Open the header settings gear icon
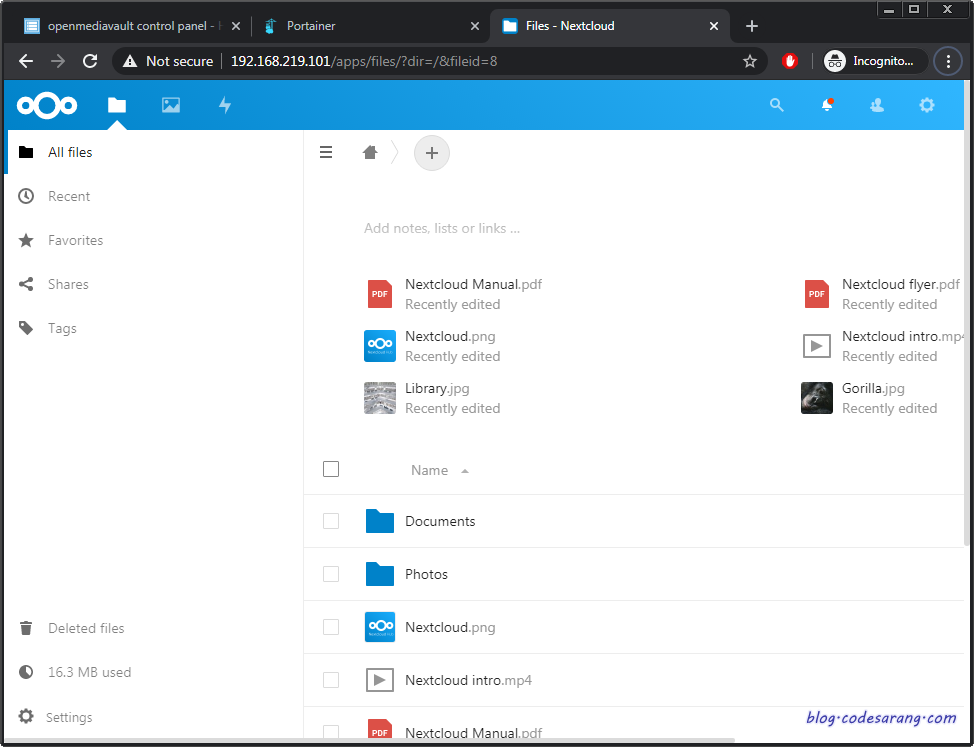Screen dimensions: 974x747 927,105
